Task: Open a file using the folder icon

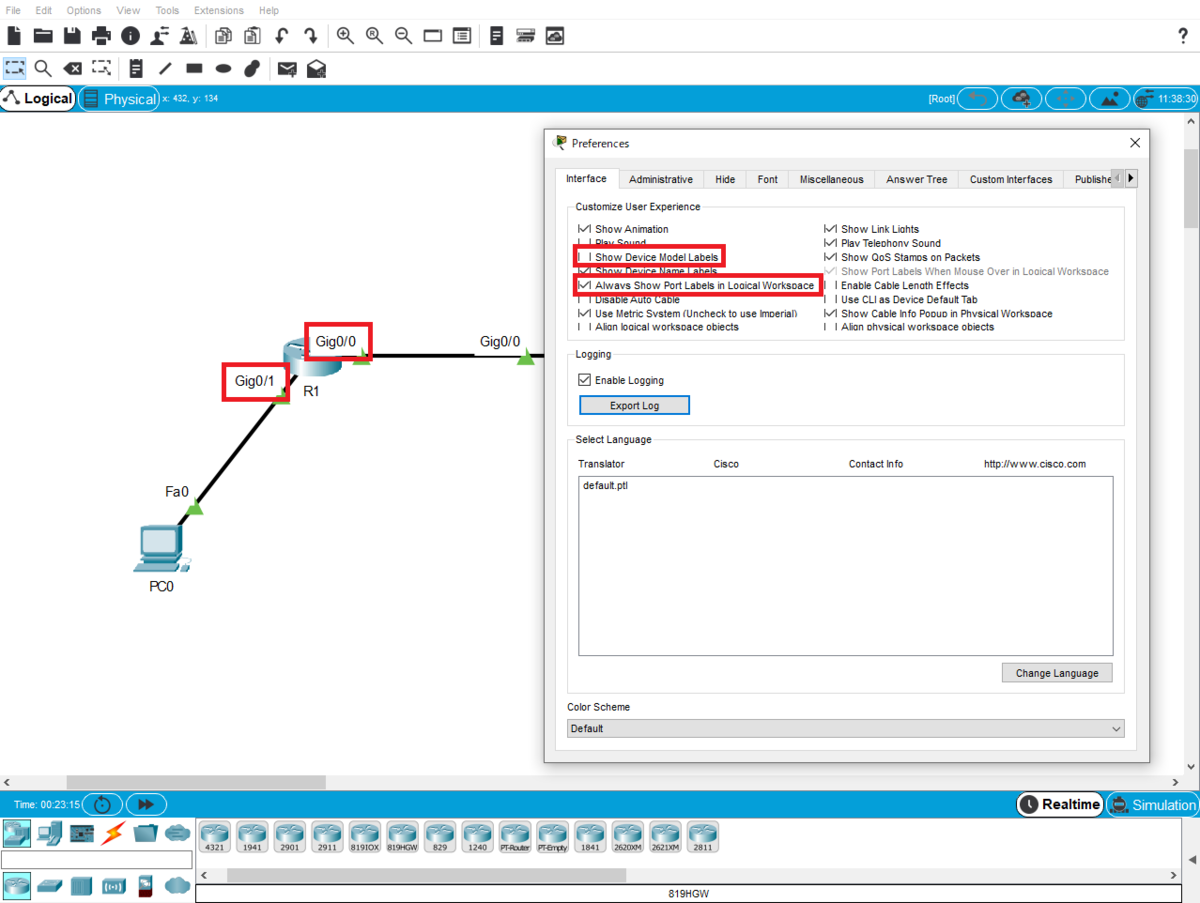Action: click(x=43, y=36)
